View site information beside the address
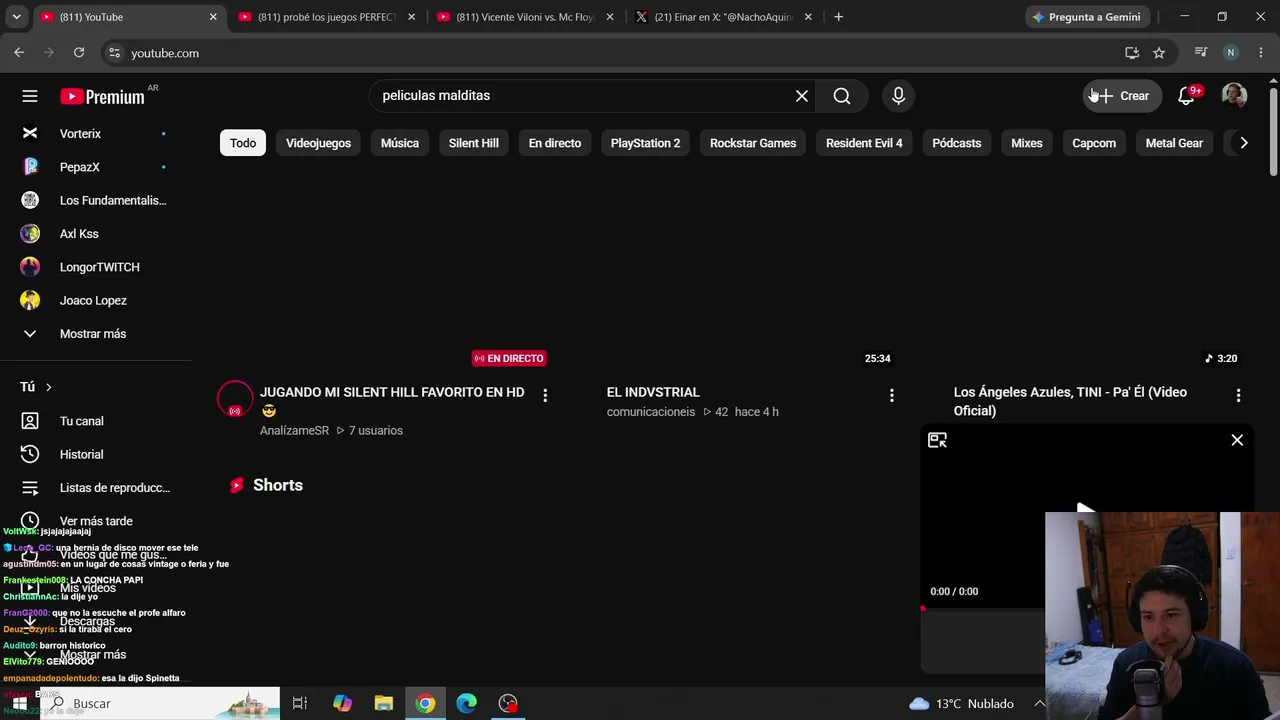 click(114, 53)
